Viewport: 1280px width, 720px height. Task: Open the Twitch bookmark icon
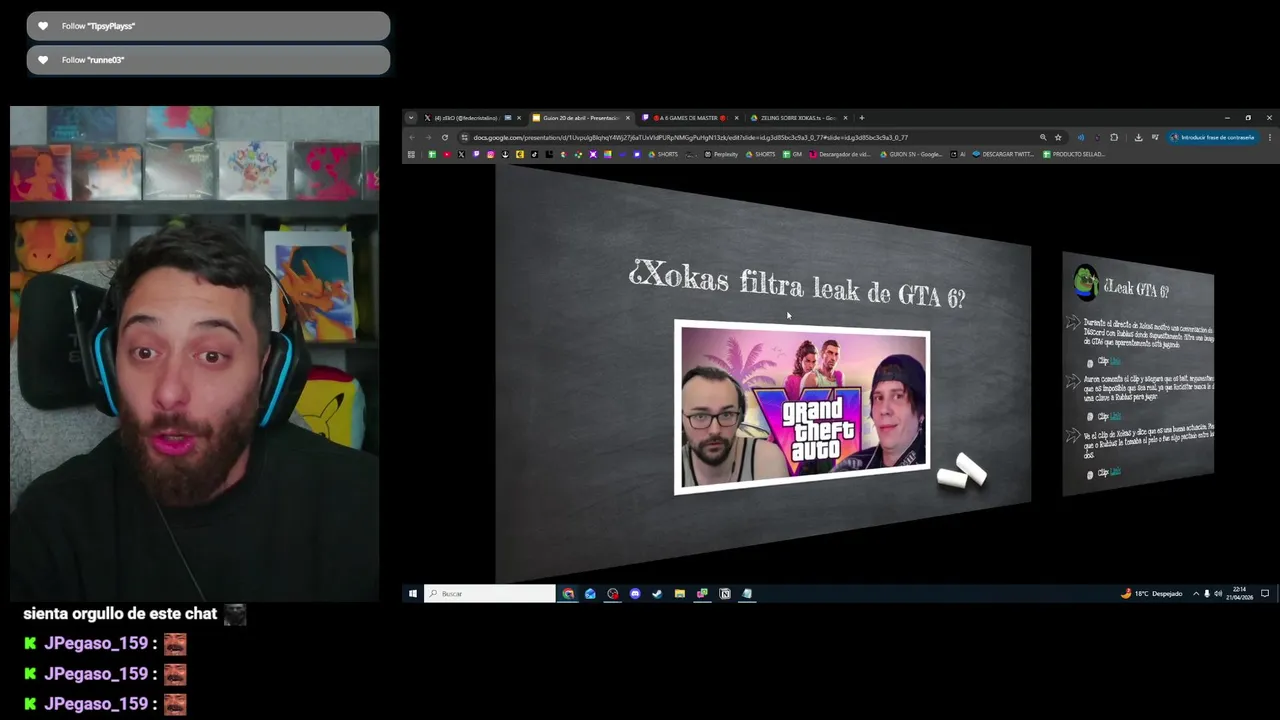click(x=476, y=154)
